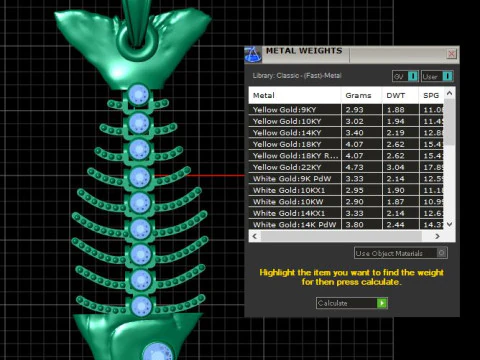This screenshot has height=360, width=480.
Task: Click the table's vertical scroll up arrow
Action: click(x=449, y=93)
